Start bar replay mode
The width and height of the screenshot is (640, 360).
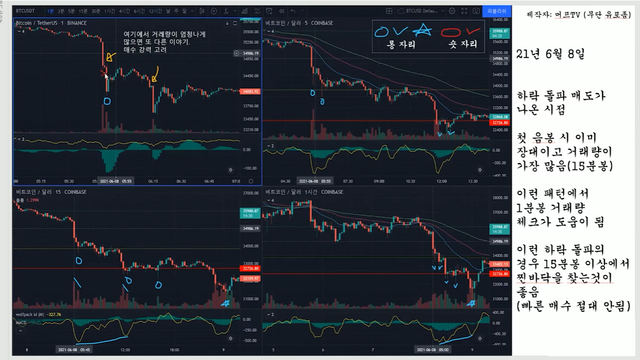(281, 11)
